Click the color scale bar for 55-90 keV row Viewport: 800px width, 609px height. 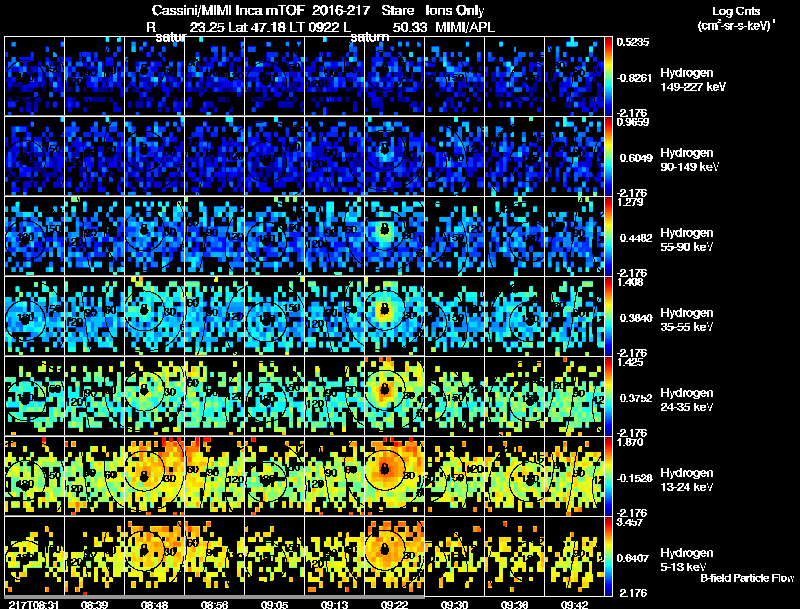coord(608,236)
